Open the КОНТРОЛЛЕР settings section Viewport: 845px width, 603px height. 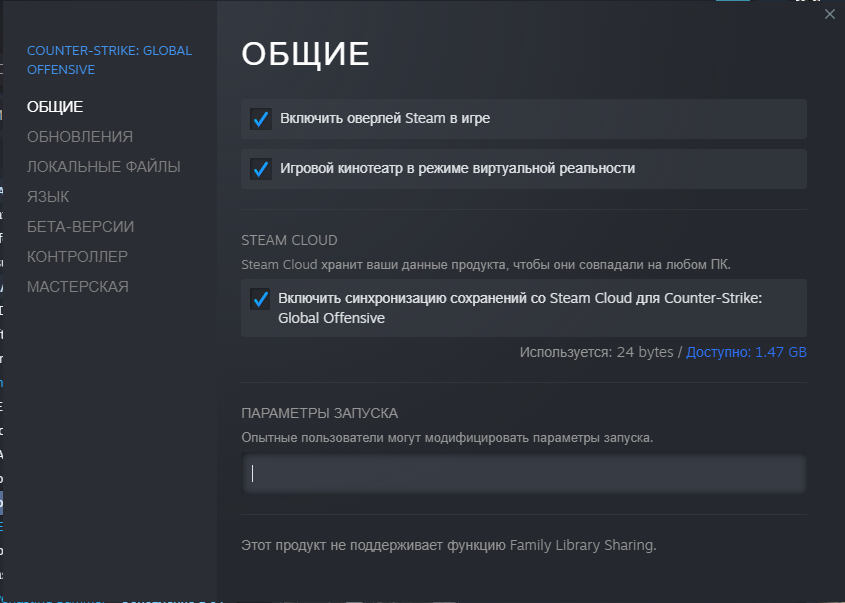77,257
